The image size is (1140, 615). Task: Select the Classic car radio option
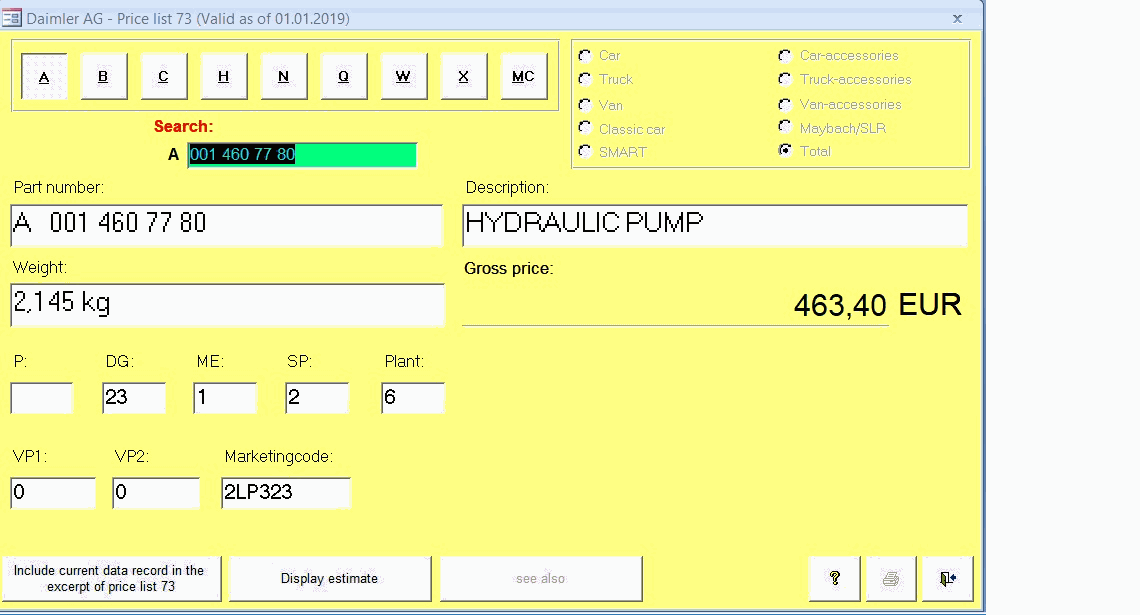coord(585,128)
